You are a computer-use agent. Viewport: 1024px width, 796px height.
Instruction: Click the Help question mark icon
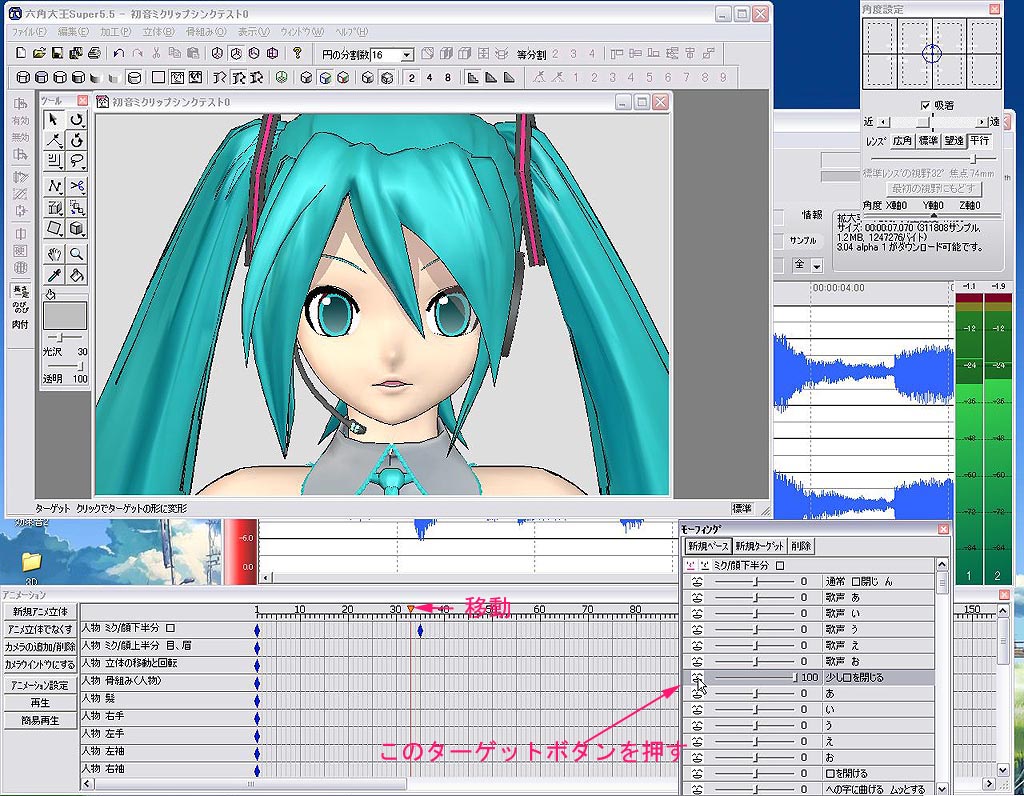[297, 54]
